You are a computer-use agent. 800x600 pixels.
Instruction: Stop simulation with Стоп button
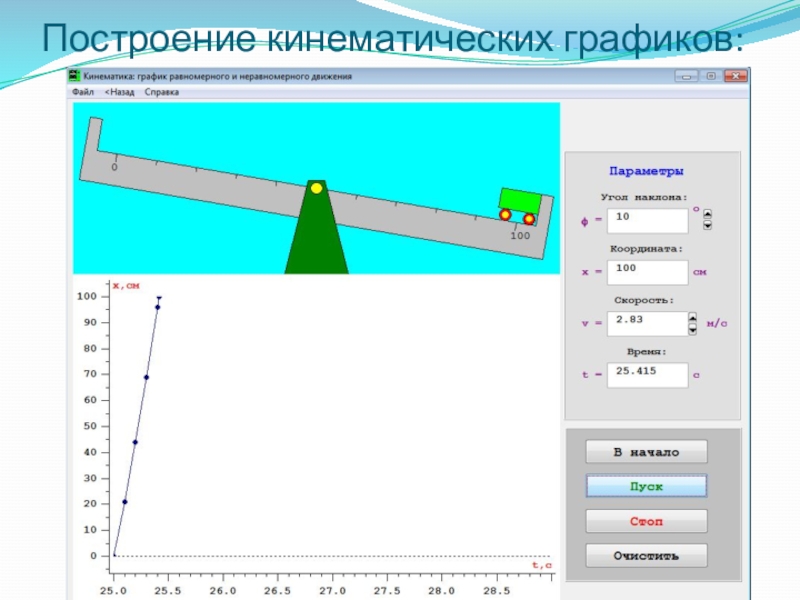(646, 521)
